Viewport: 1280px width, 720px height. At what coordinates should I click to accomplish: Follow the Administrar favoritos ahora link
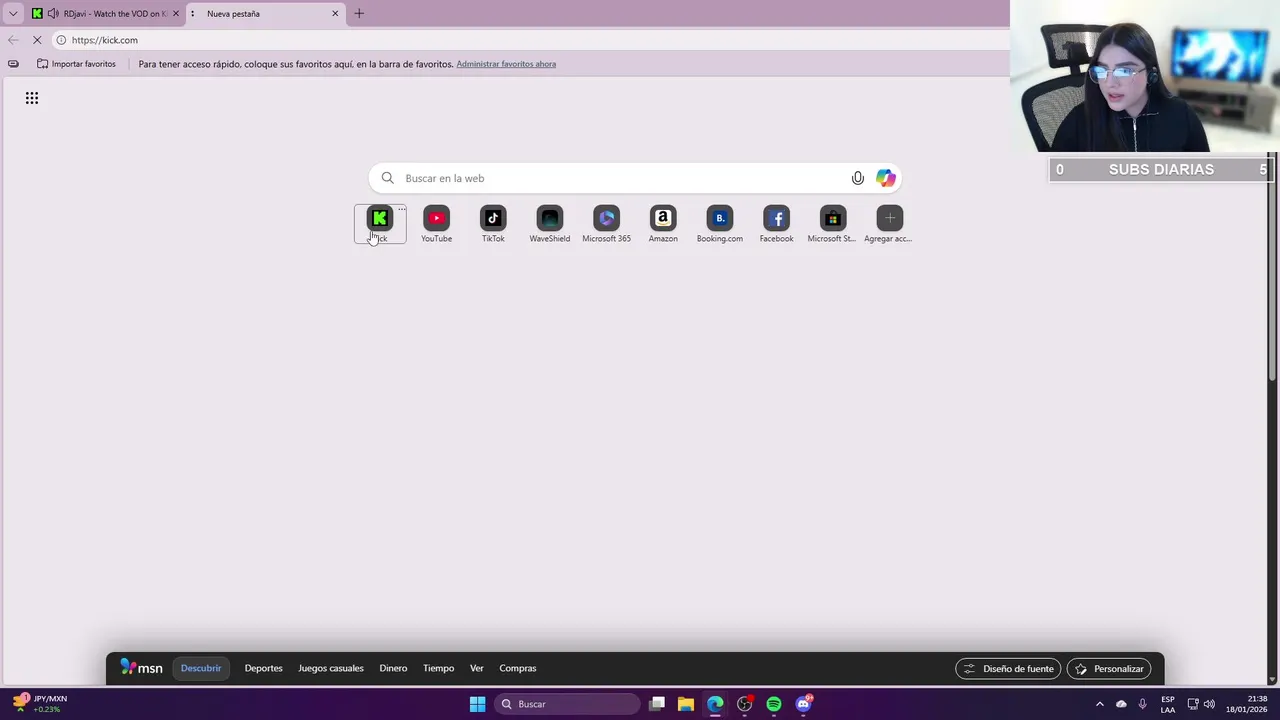pos(506,64)
